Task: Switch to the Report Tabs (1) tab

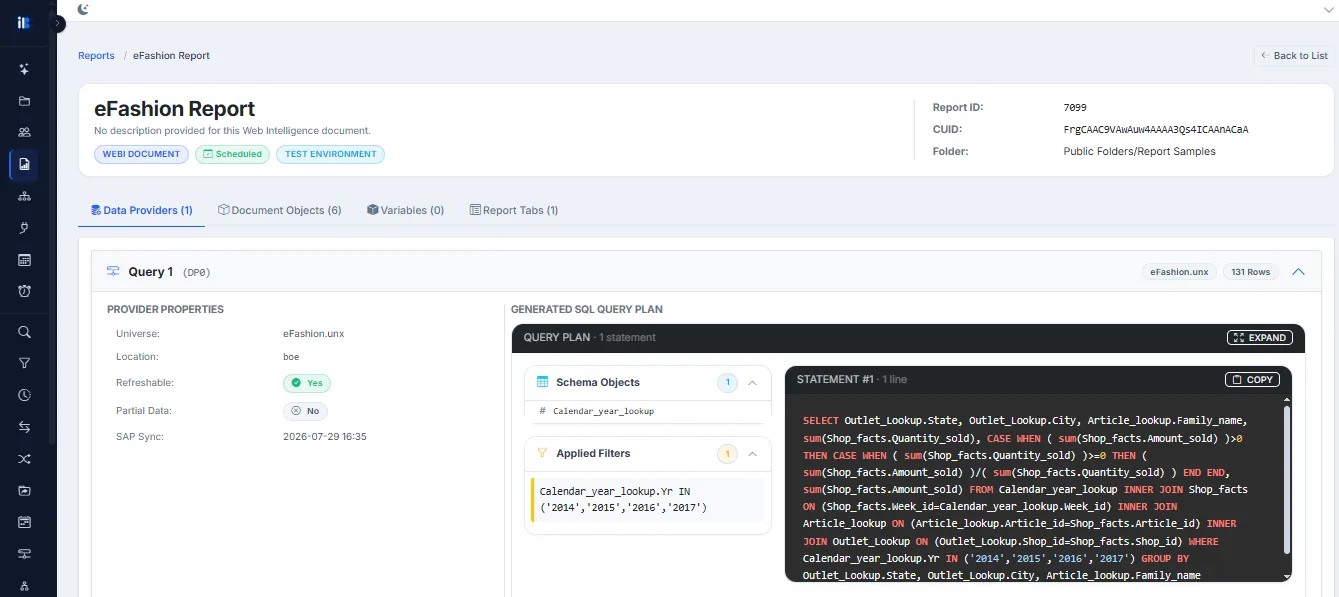Action: coord(514,210)
